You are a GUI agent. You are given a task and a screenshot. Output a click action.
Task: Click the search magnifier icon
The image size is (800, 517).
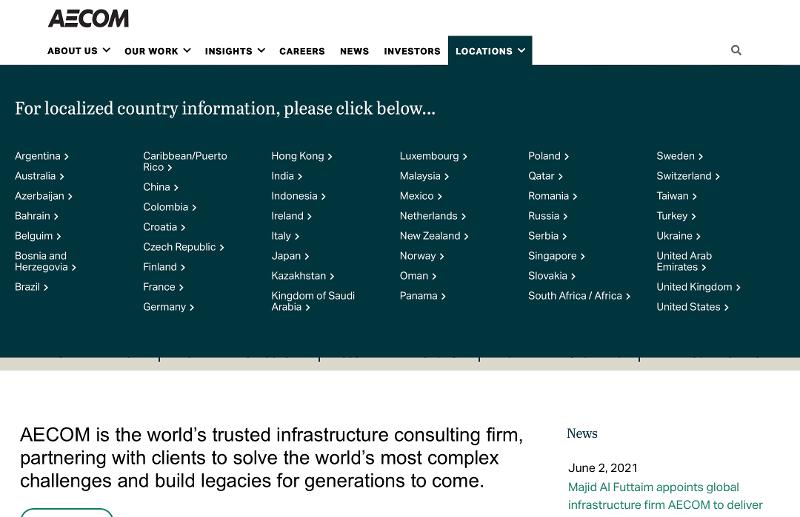[736, 50]
